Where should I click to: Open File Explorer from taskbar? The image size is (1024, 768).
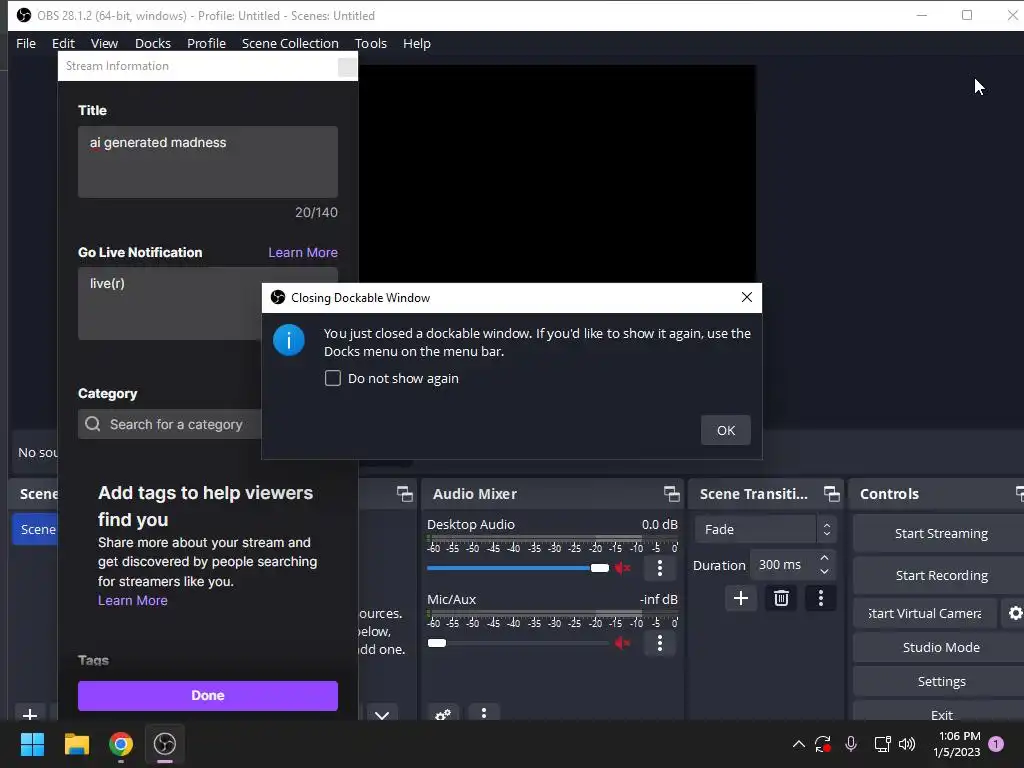point(76,744)
